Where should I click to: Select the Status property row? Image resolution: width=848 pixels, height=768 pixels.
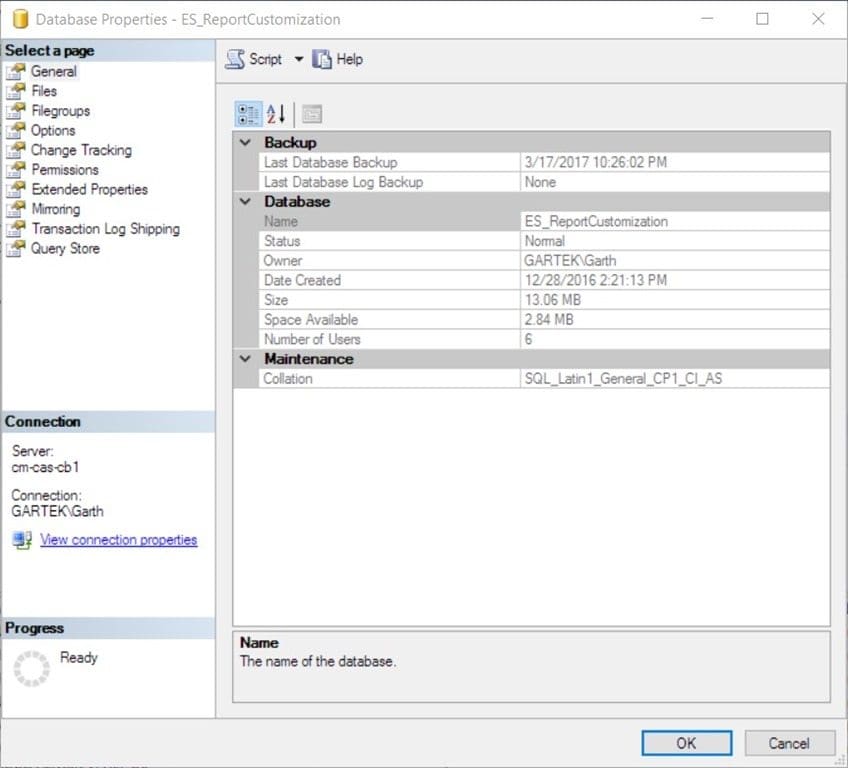click(x=544, y=241)
